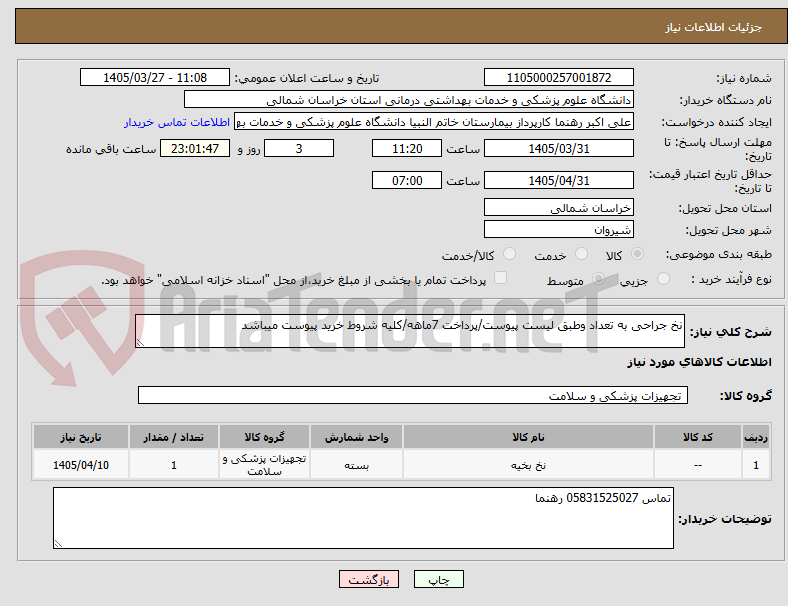
Task: Select the کالا/خدمت radio button
Action: point(510,254)
